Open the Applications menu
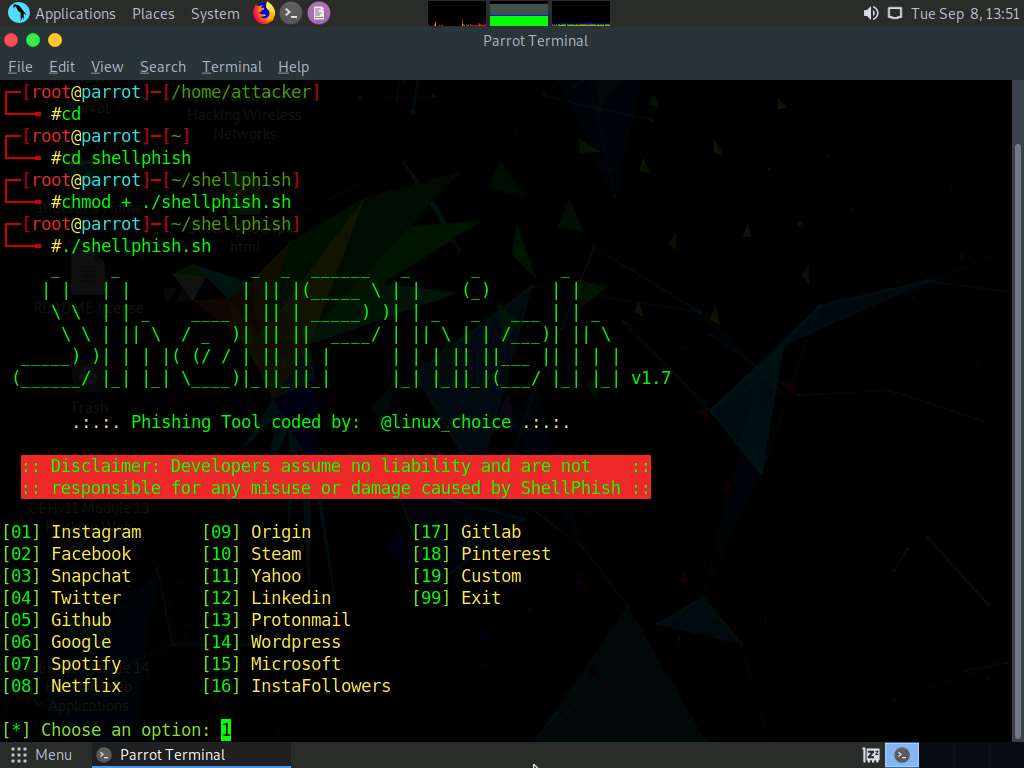This screenshot has width=1024, height=768. point(75,14)
